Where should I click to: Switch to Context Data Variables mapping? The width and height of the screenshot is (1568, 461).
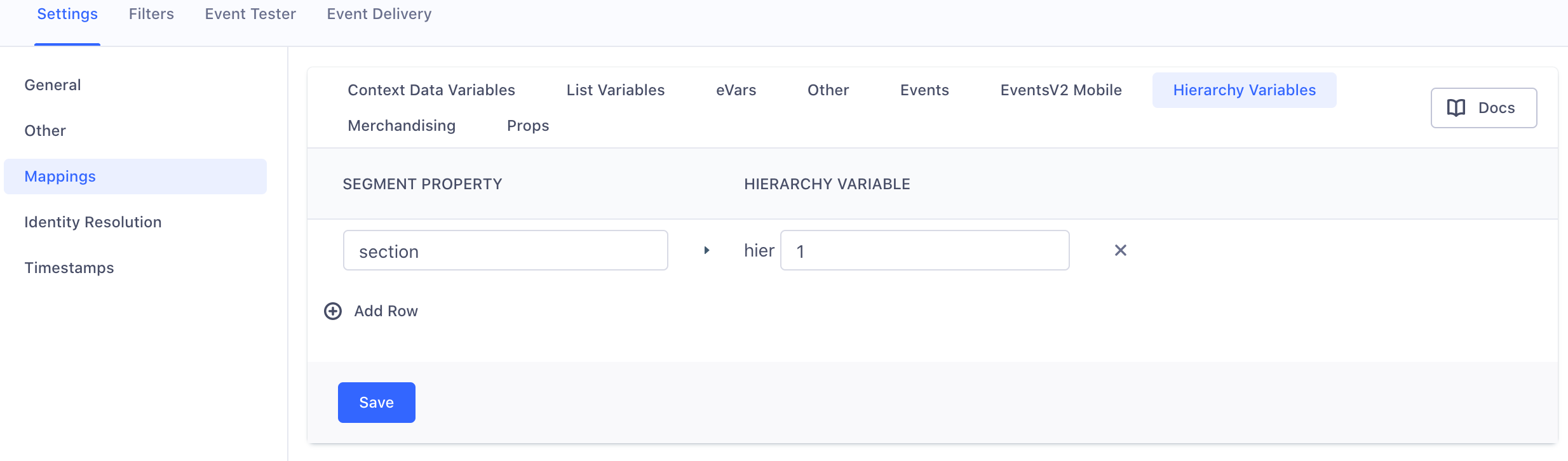pos(431,90)
